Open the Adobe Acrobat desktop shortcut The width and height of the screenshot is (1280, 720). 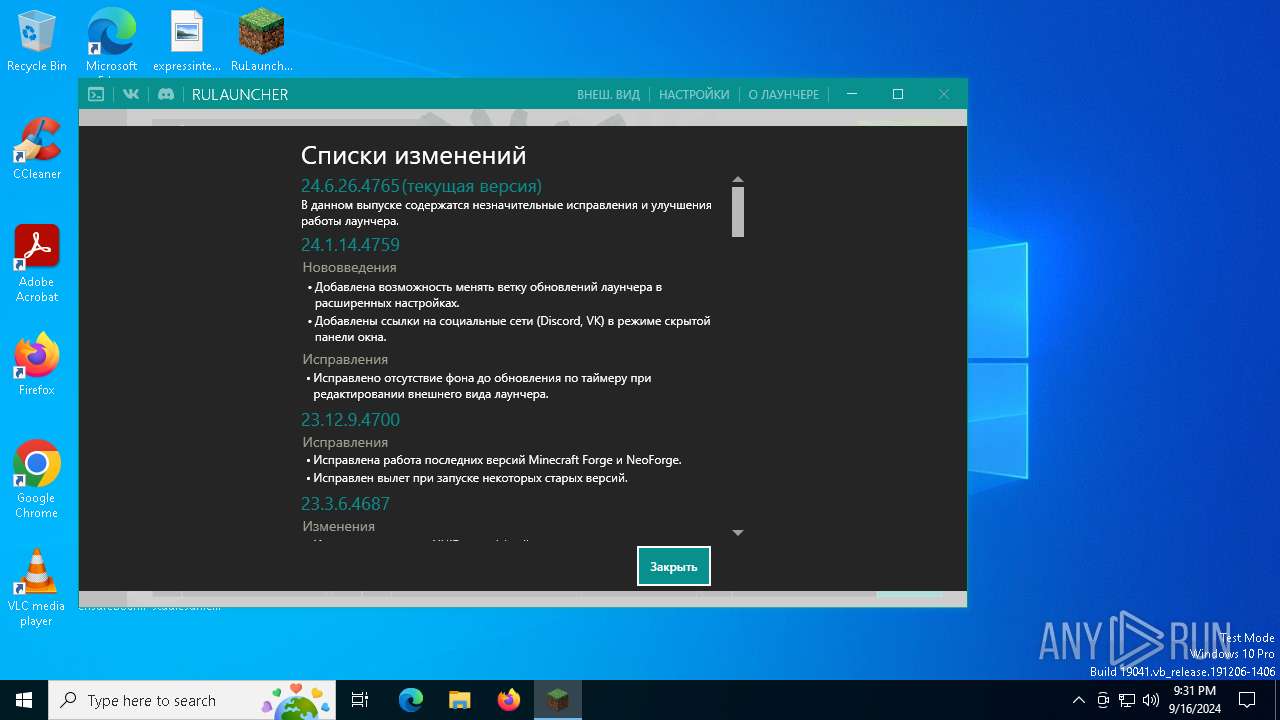[x=37, y=263]
